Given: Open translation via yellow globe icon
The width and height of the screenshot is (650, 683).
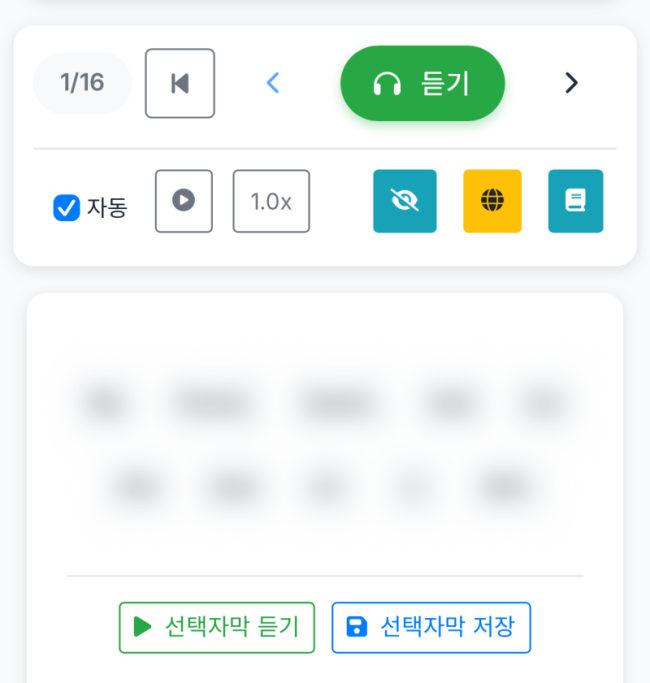Looking at the screenshot, I should pyautogui.click(x=492, y=201).
